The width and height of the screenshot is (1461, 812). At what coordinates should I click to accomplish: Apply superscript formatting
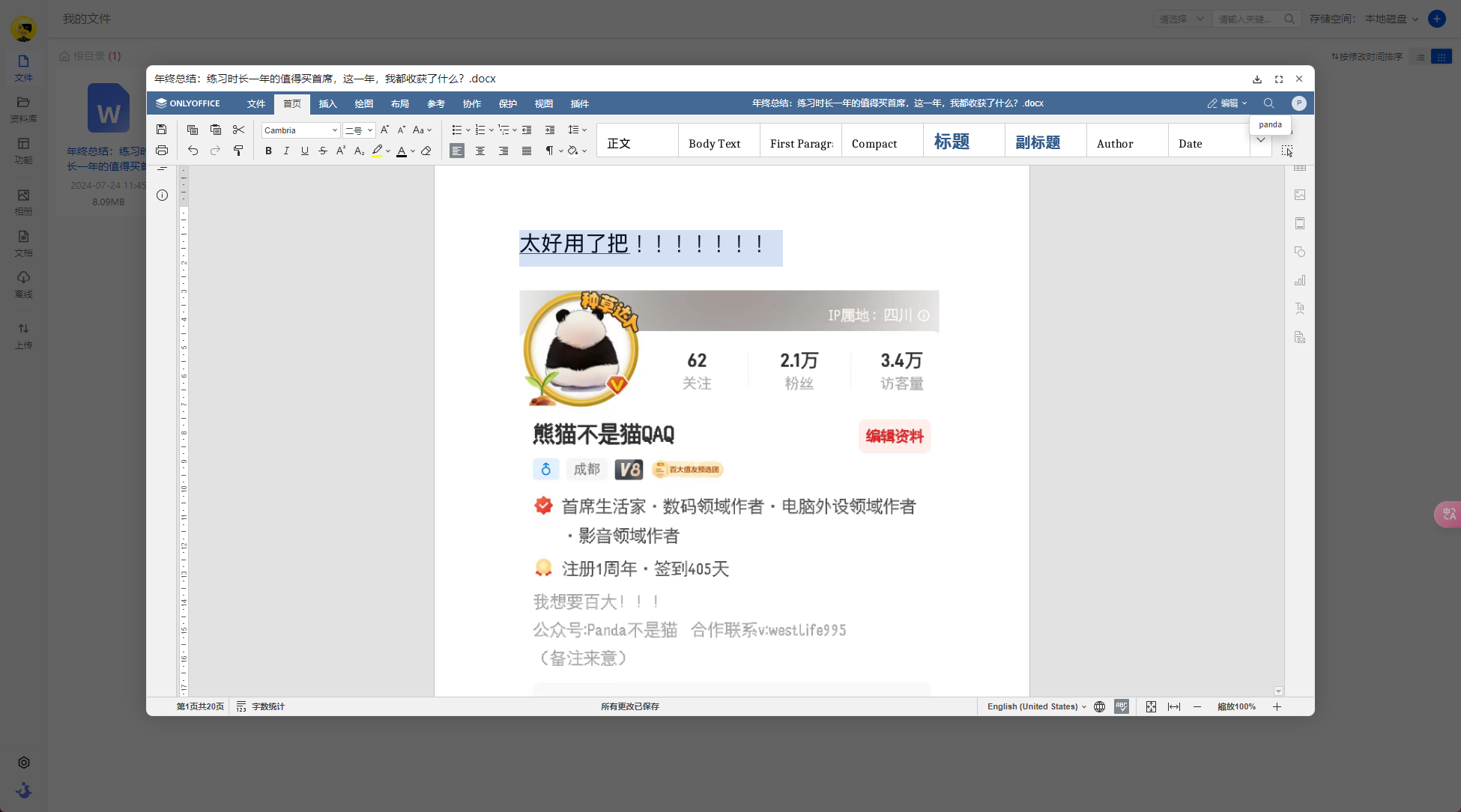coord(341,151)
